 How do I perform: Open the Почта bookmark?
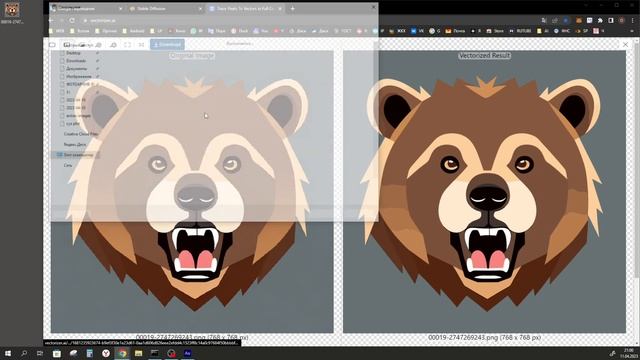coord(455,31)
